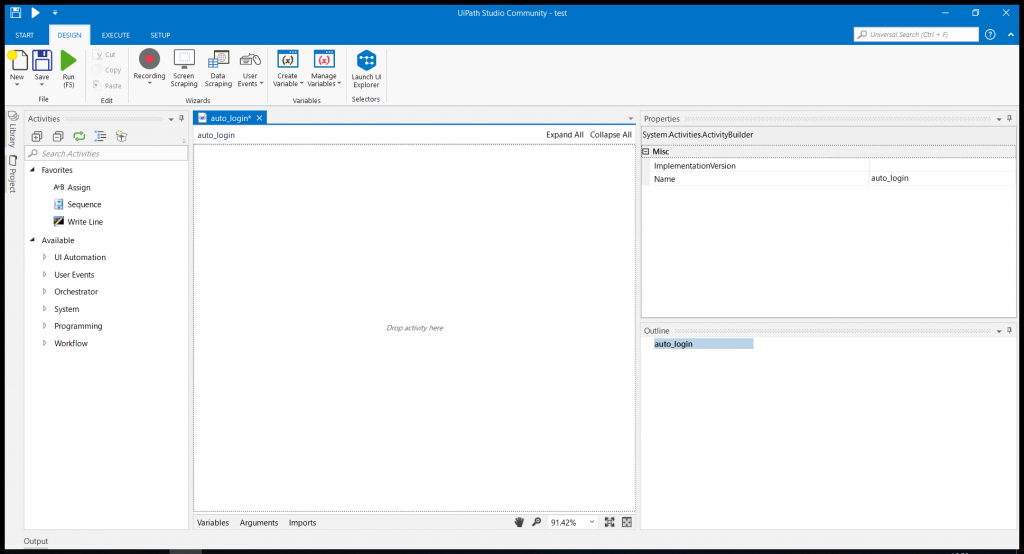Screen dimensions: 1024x554
Task: Click the Universal Search box
Action: tap(916, 35)
